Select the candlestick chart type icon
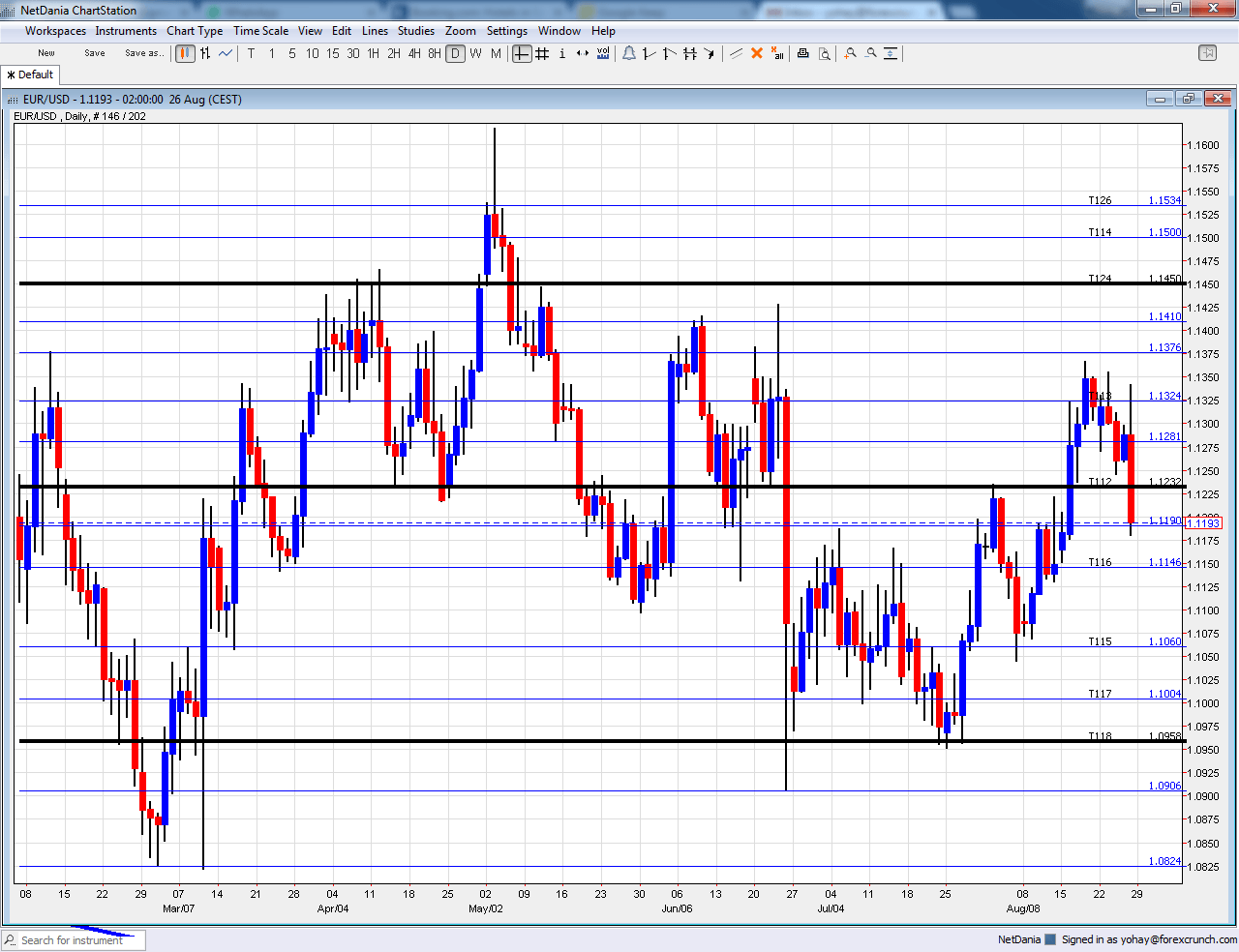This screenshot has height=952, width=1239. tap(184, 53)
